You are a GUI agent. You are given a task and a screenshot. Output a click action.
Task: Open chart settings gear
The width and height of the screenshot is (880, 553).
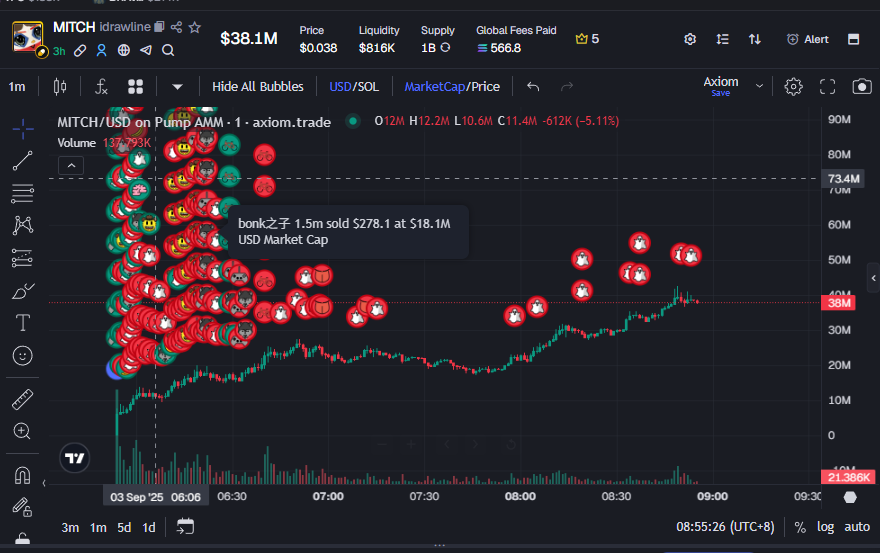pyautogui.click(x=793, y=86)
